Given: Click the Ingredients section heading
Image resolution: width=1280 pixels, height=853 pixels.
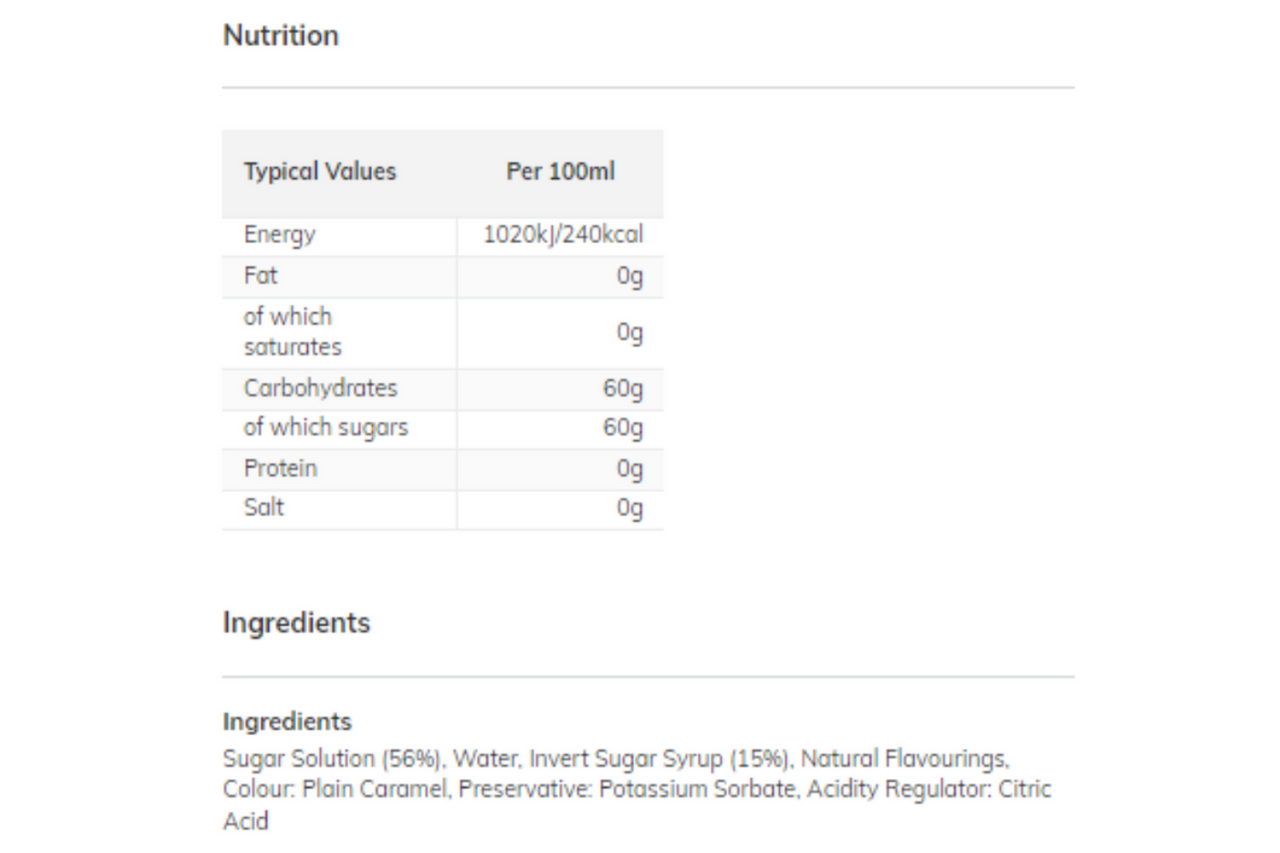Looking at the screenshot, I should (x=296, y=623).
